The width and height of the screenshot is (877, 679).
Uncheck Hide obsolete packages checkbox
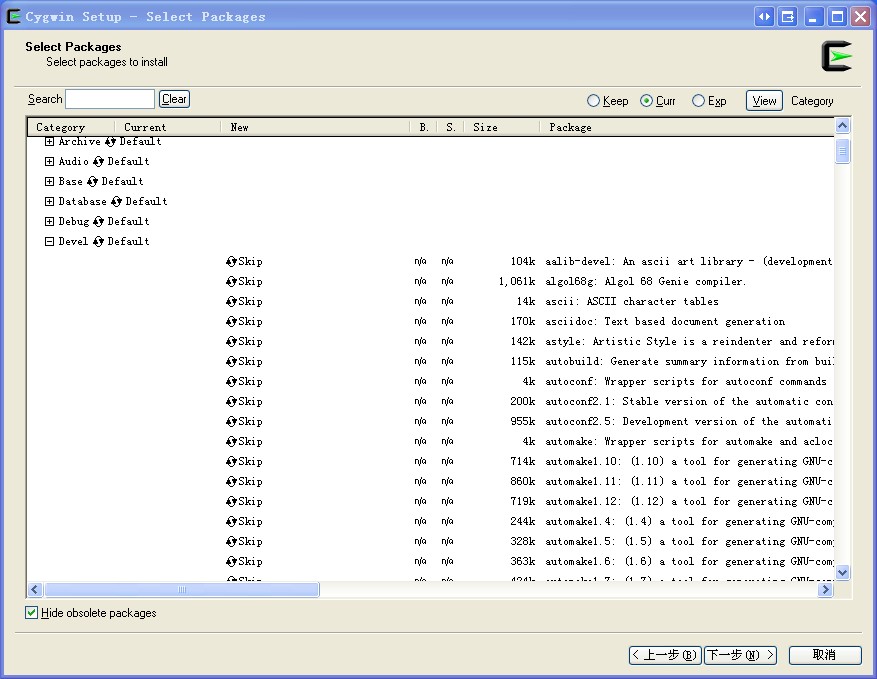click(x=32, y=613)
